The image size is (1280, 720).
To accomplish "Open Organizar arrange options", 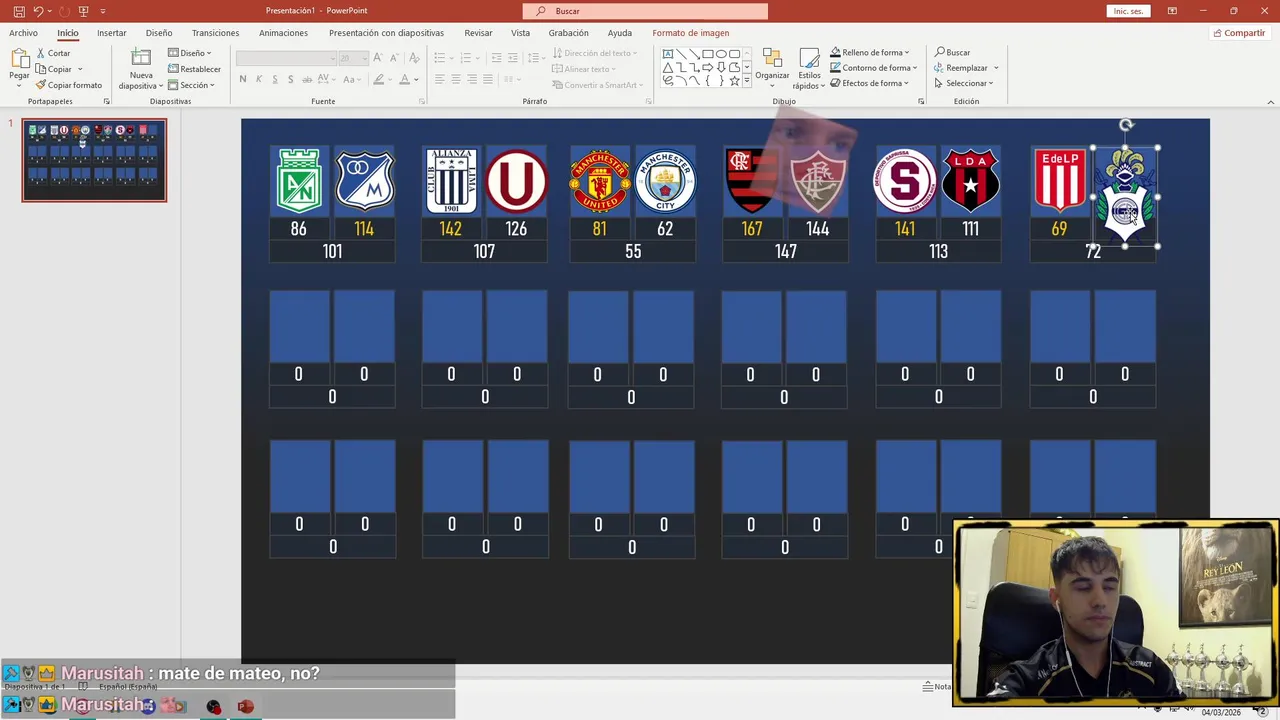I will (772, 66).
